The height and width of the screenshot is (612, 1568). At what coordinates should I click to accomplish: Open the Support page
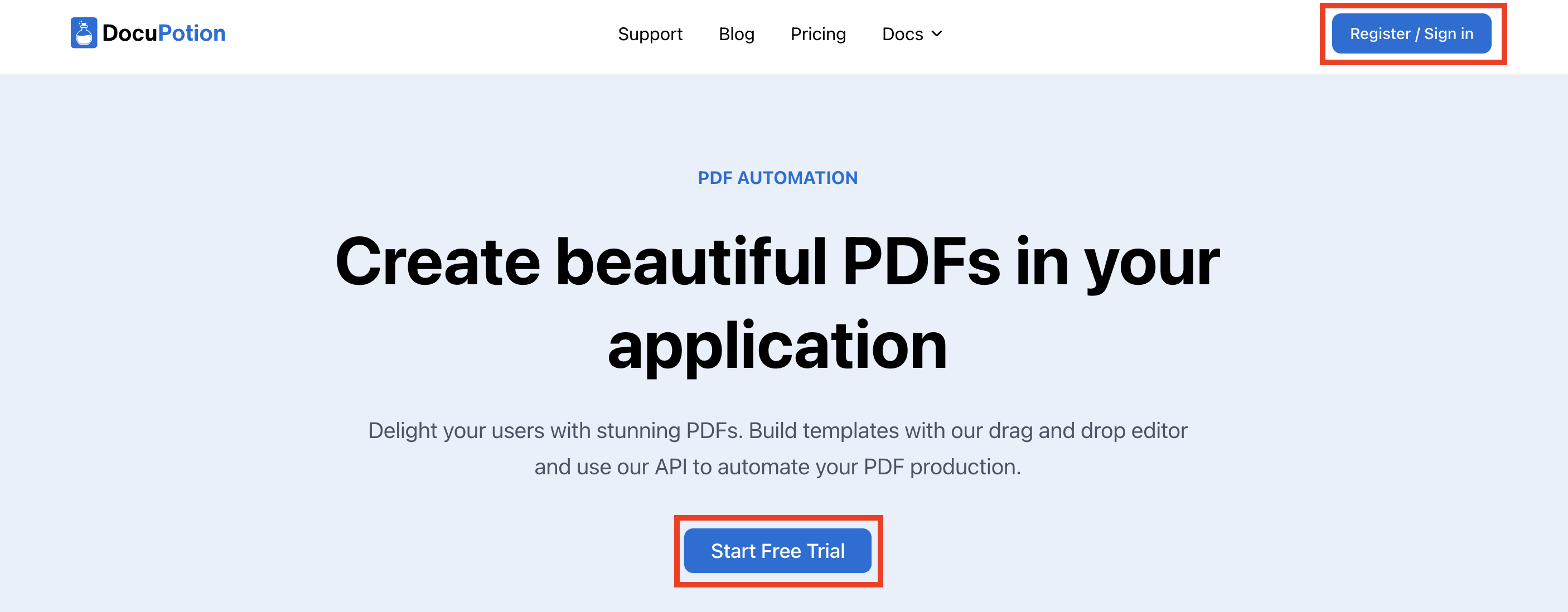click(650, 34)
